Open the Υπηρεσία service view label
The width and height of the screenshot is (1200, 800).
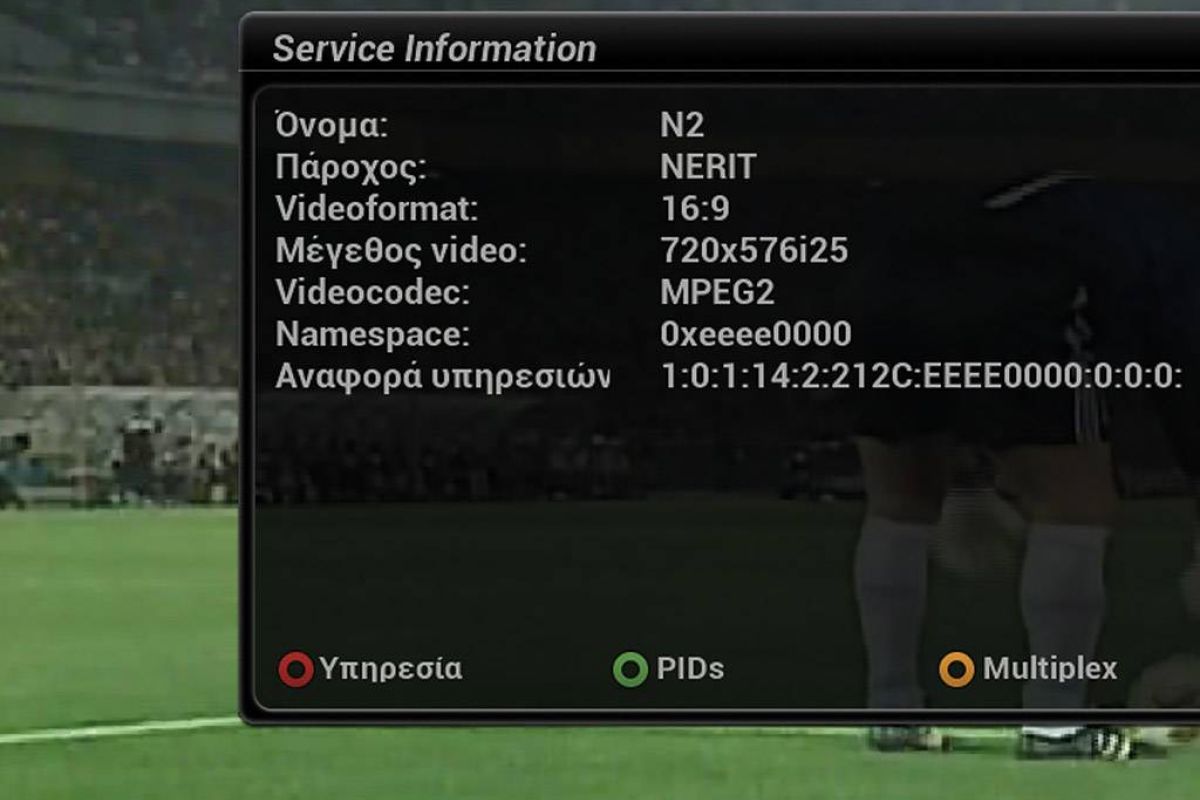(391, 670)
